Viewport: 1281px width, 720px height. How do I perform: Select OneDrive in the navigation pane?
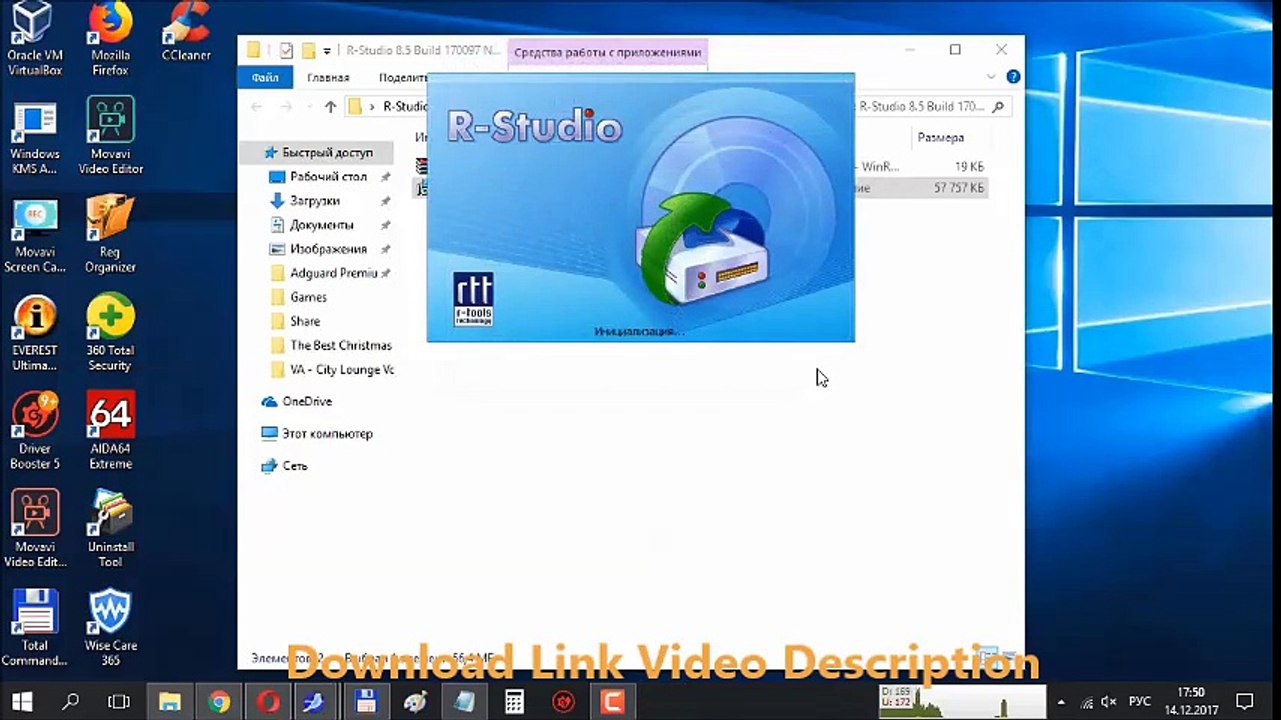point(307,401)
